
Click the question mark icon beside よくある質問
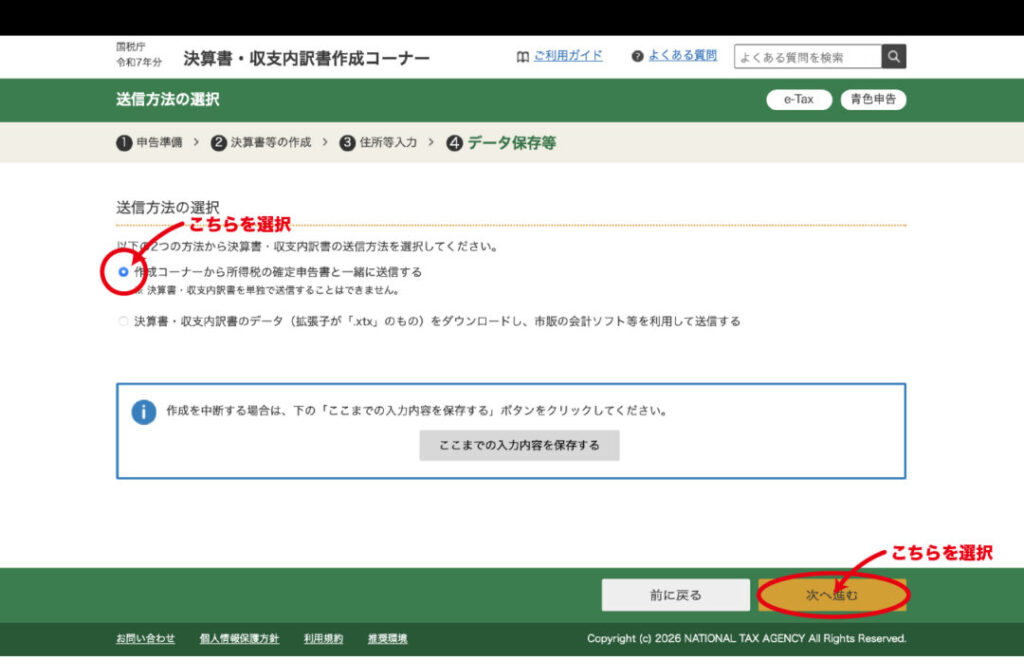(637, 56)
